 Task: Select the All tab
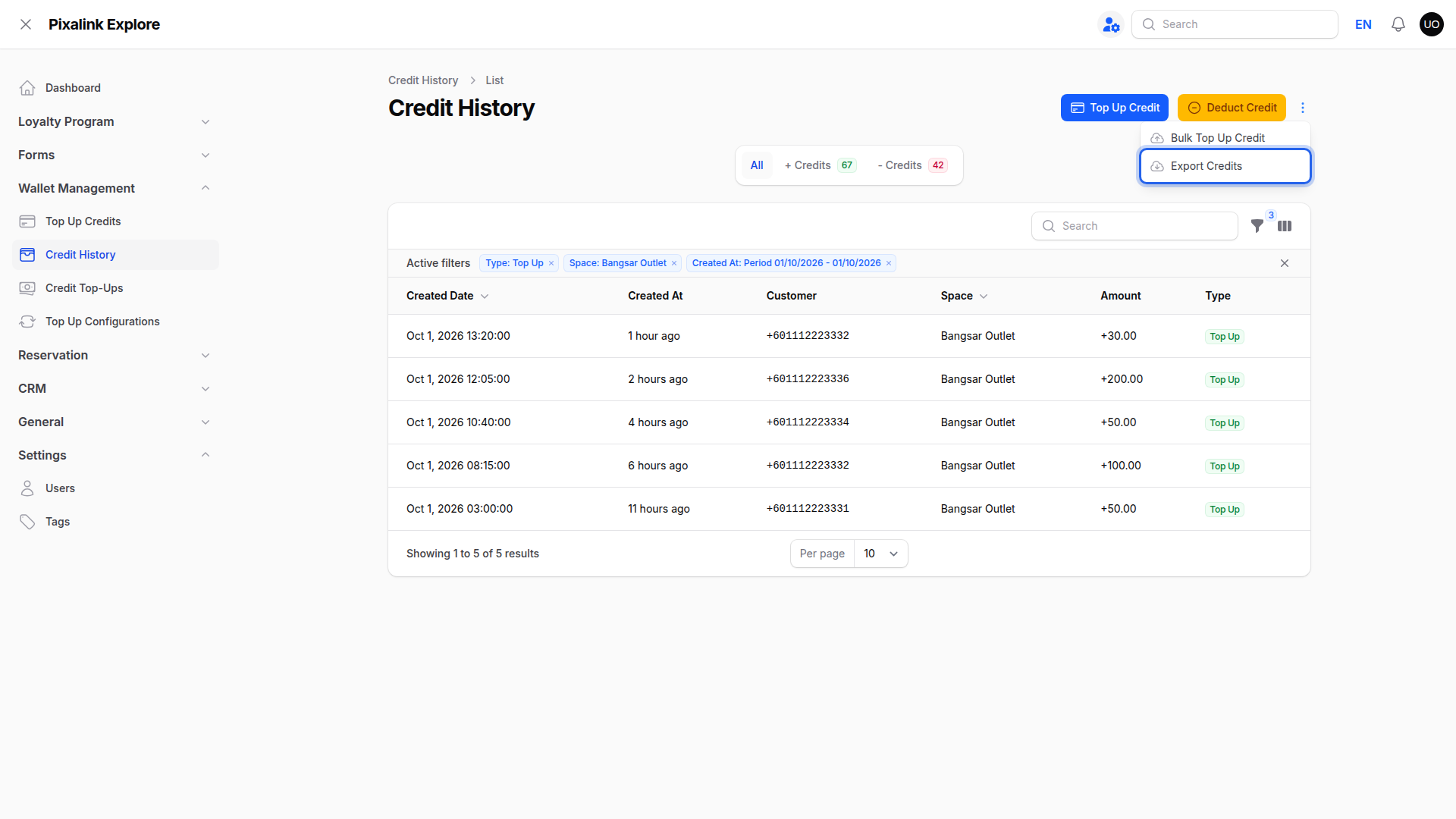757,165
